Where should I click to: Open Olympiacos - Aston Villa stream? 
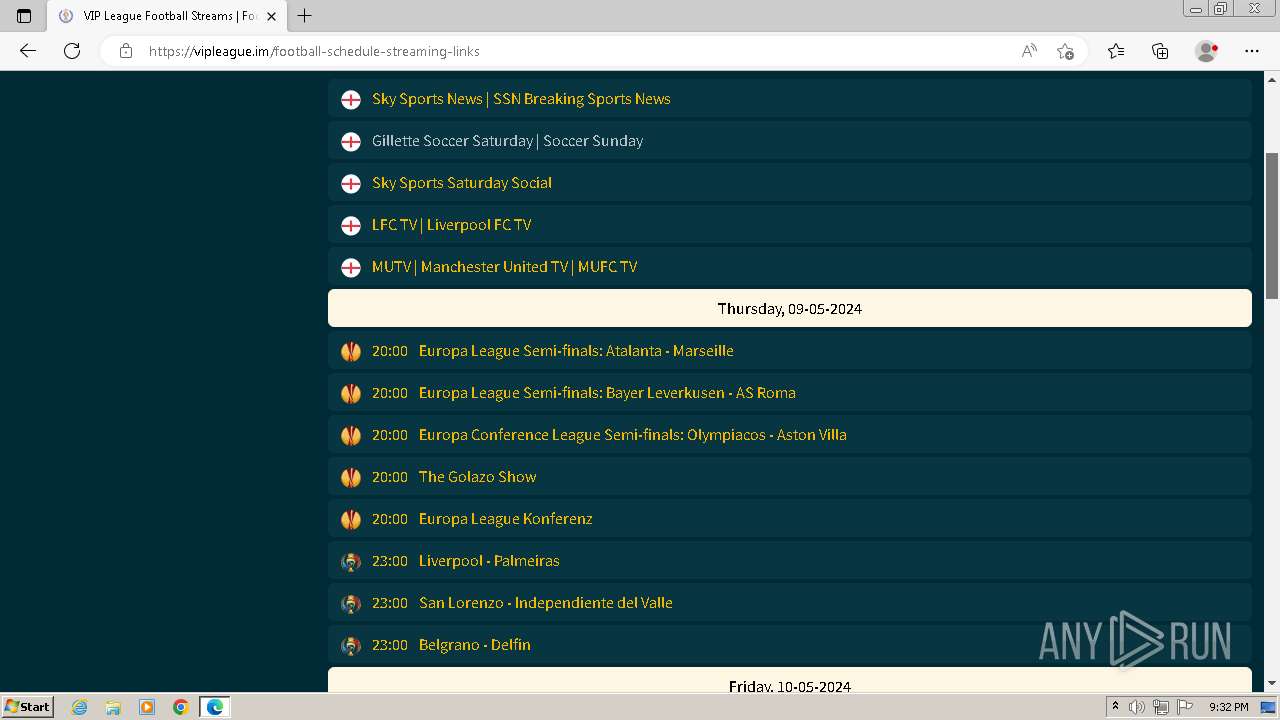coord(633,435)
